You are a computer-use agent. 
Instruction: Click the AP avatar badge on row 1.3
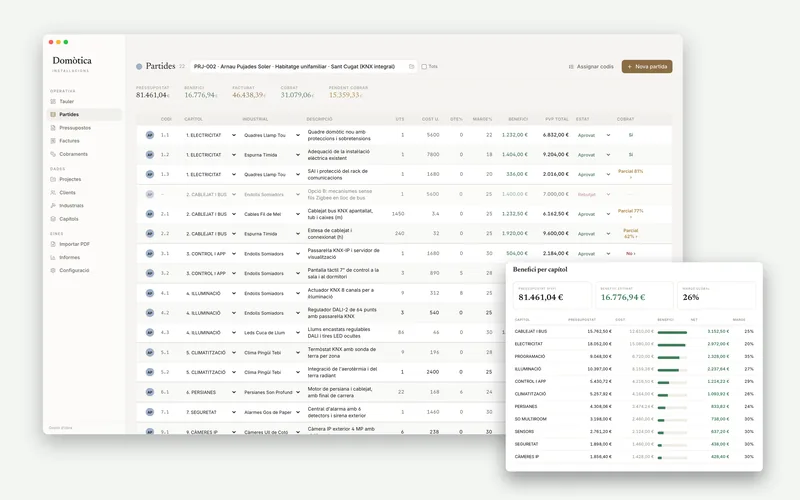149,174
